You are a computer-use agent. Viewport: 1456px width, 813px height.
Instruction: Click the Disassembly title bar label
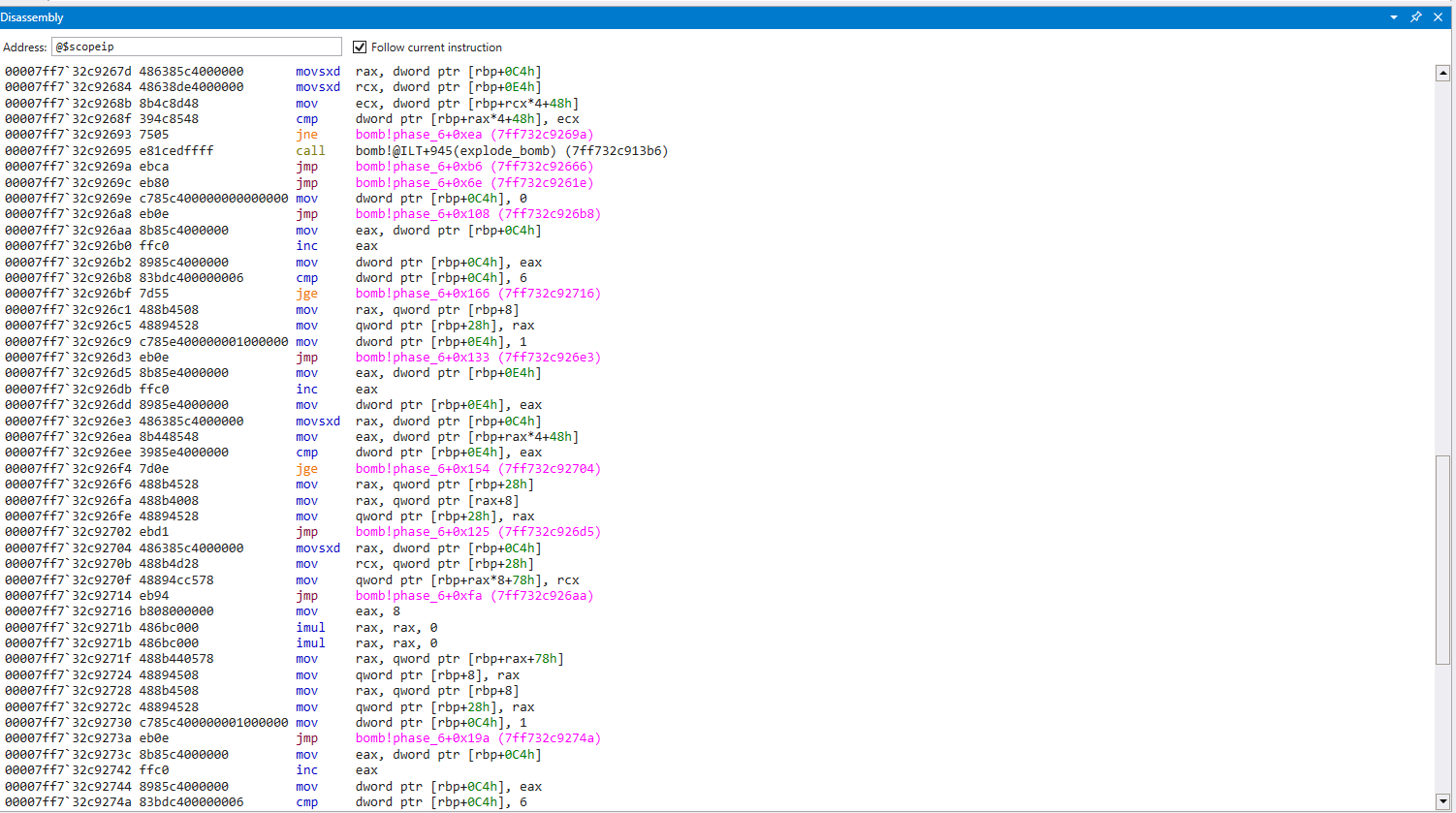32,17
